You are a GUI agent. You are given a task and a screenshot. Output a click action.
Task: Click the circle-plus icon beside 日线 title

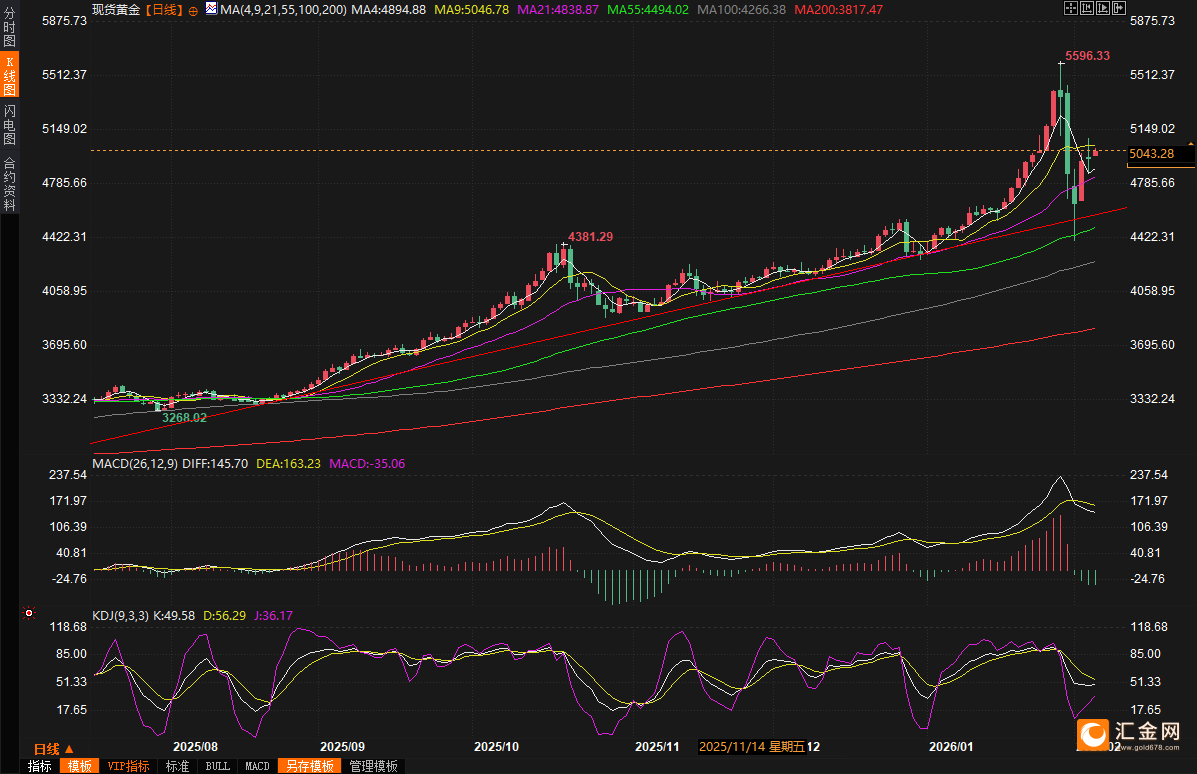pyautogui.click(x=193, y=10)
